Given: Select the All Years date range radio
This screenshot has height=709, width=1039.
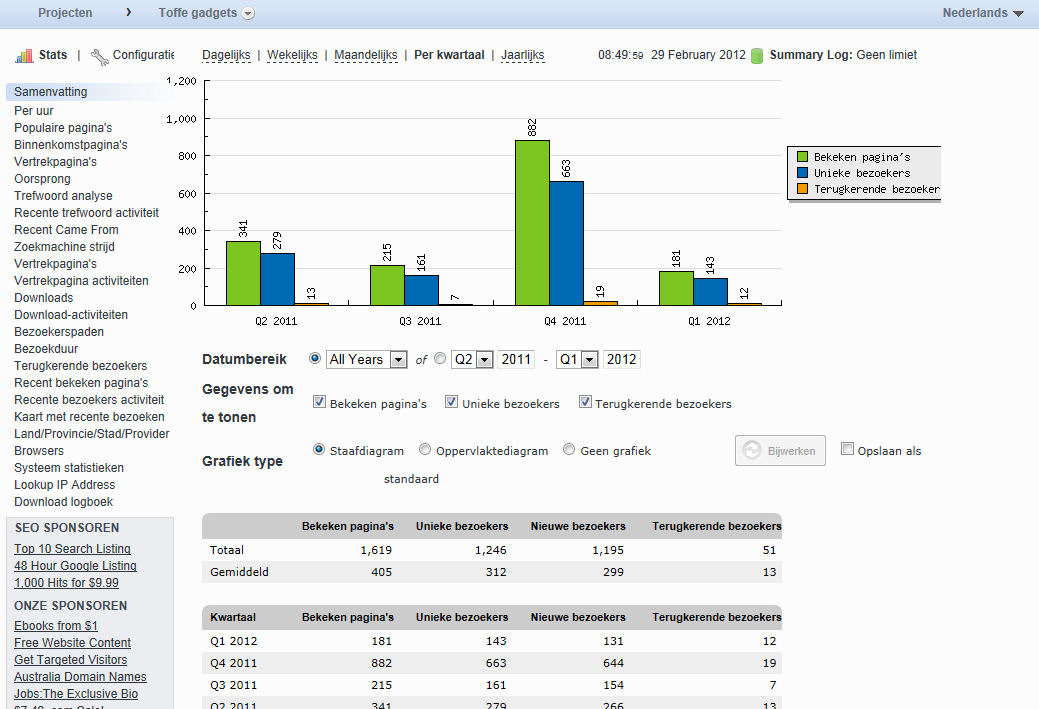Looking at the screenshot, I should click(315, 358).
